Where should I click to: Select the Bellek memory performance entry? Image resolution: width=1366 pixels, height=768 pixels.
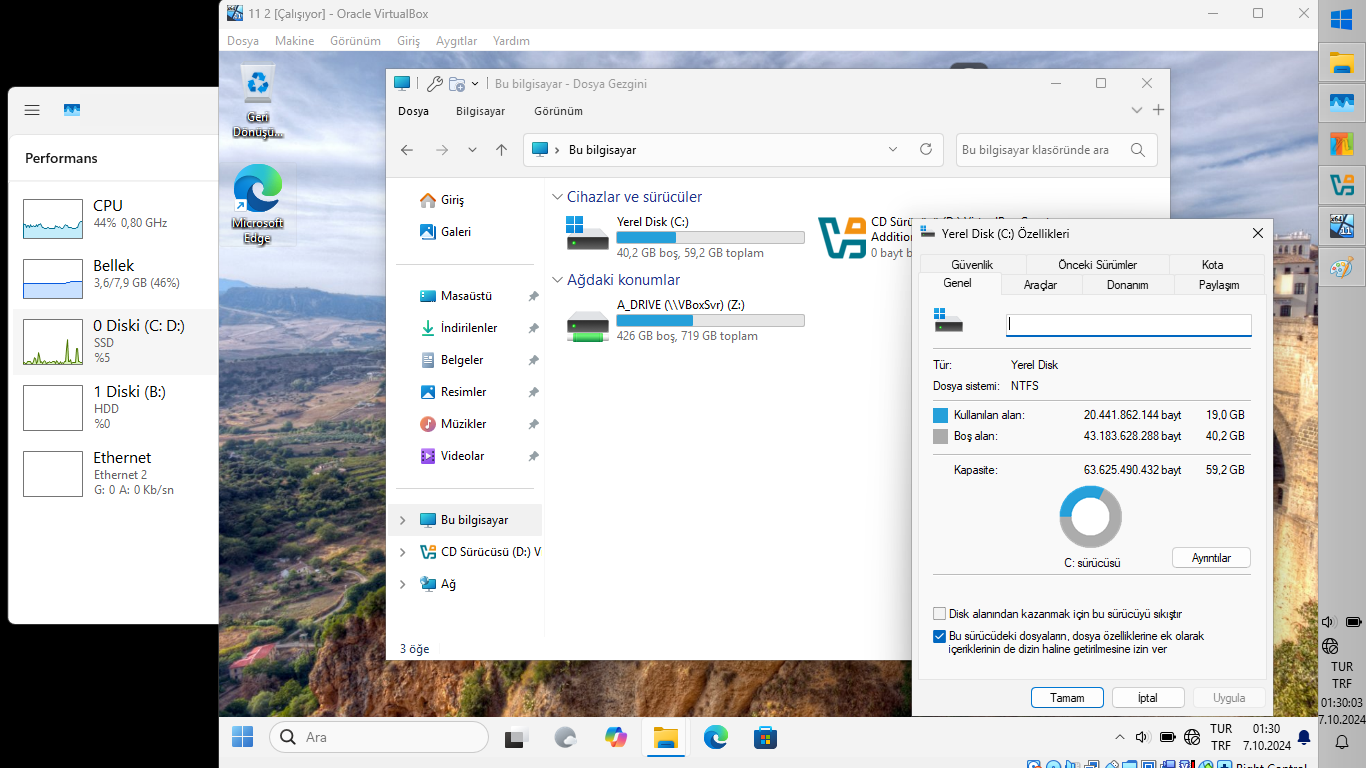point(112,278)
